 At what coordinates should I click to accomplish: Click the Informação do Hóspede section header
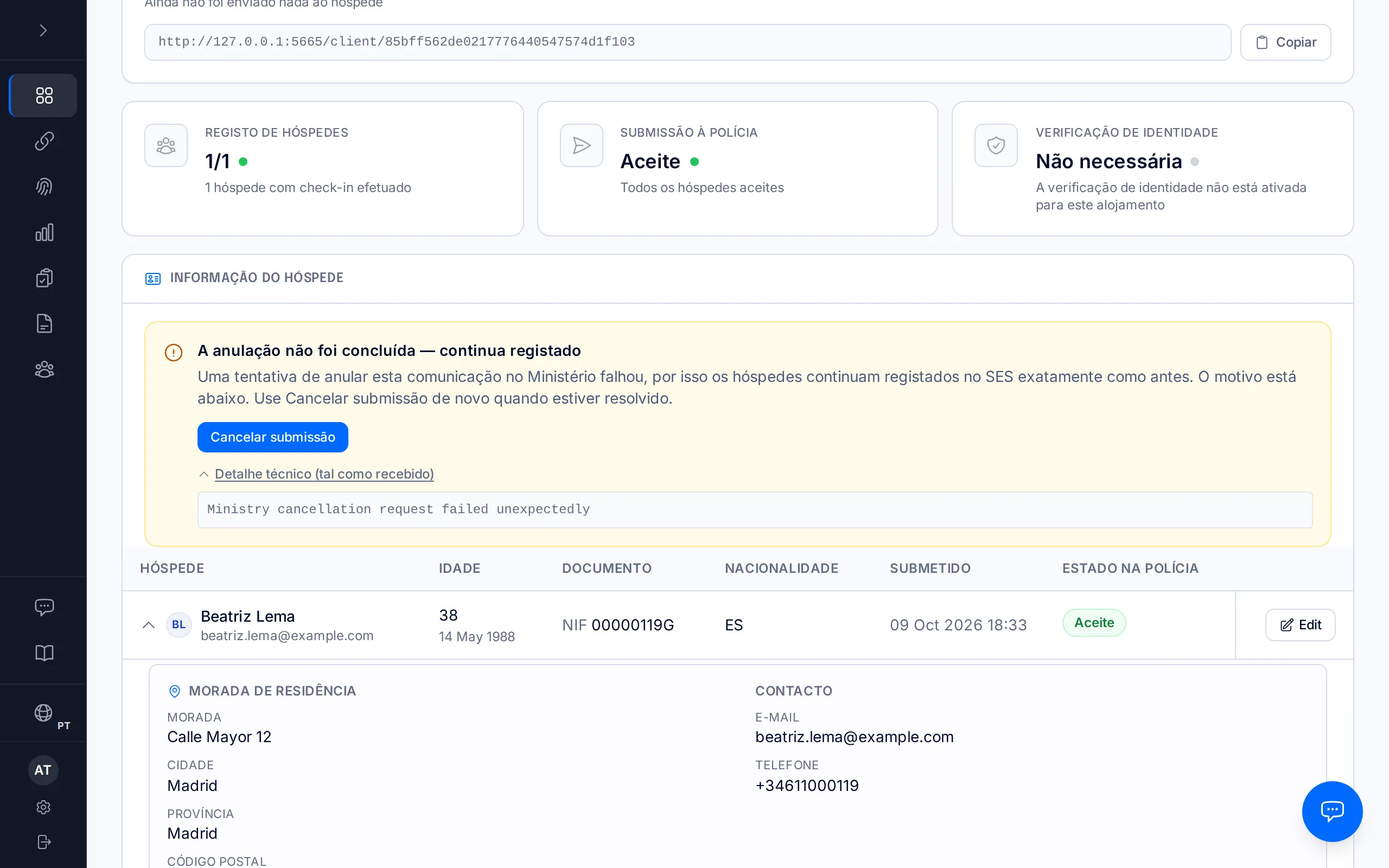tap(257, 277)
